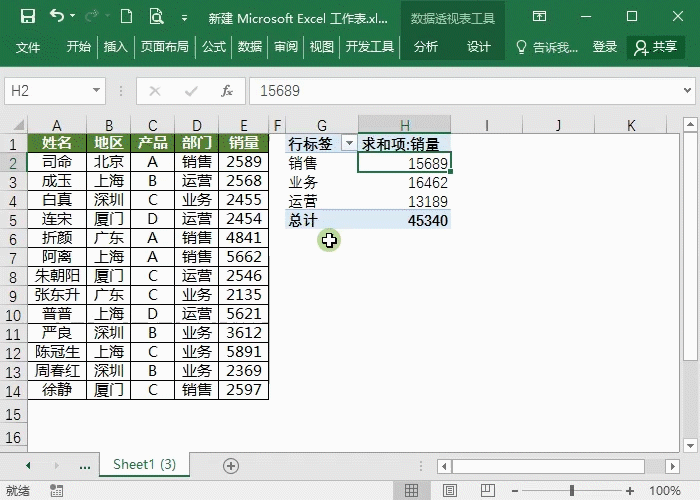
Task: Switch to the 审阅 tab
Action: (x=286, y=46)
